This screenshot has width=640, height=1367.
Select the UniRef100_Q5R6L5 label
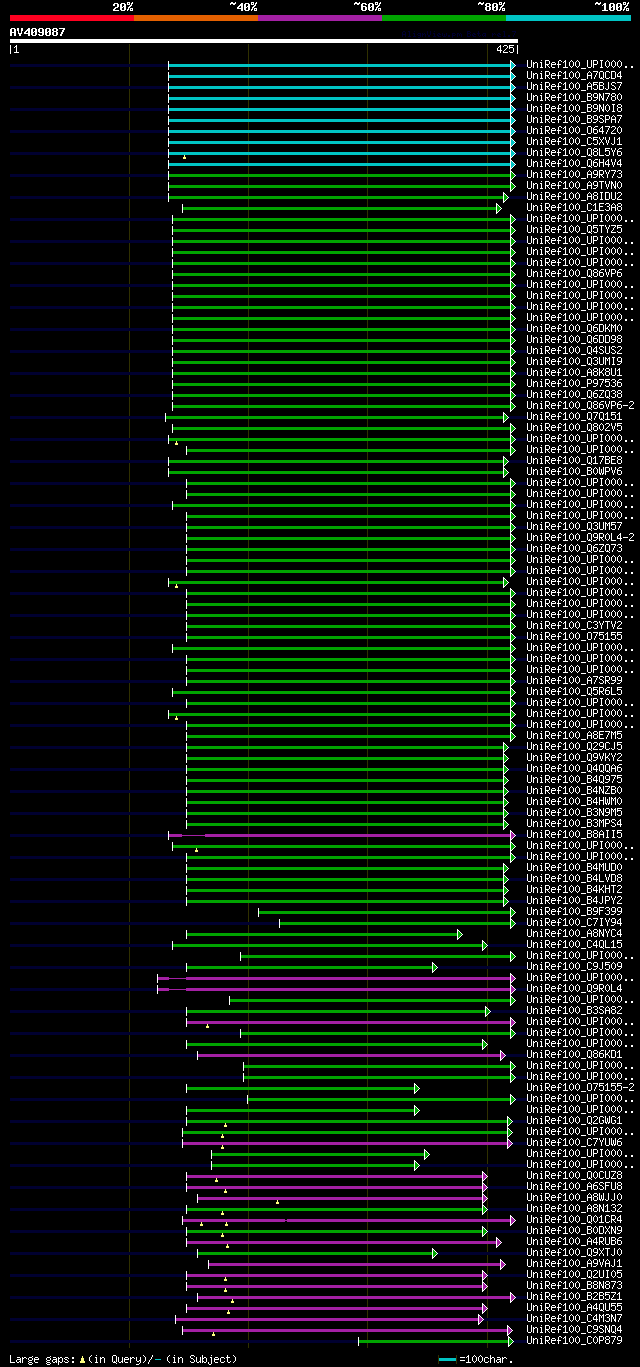click(x=574, y=691)
